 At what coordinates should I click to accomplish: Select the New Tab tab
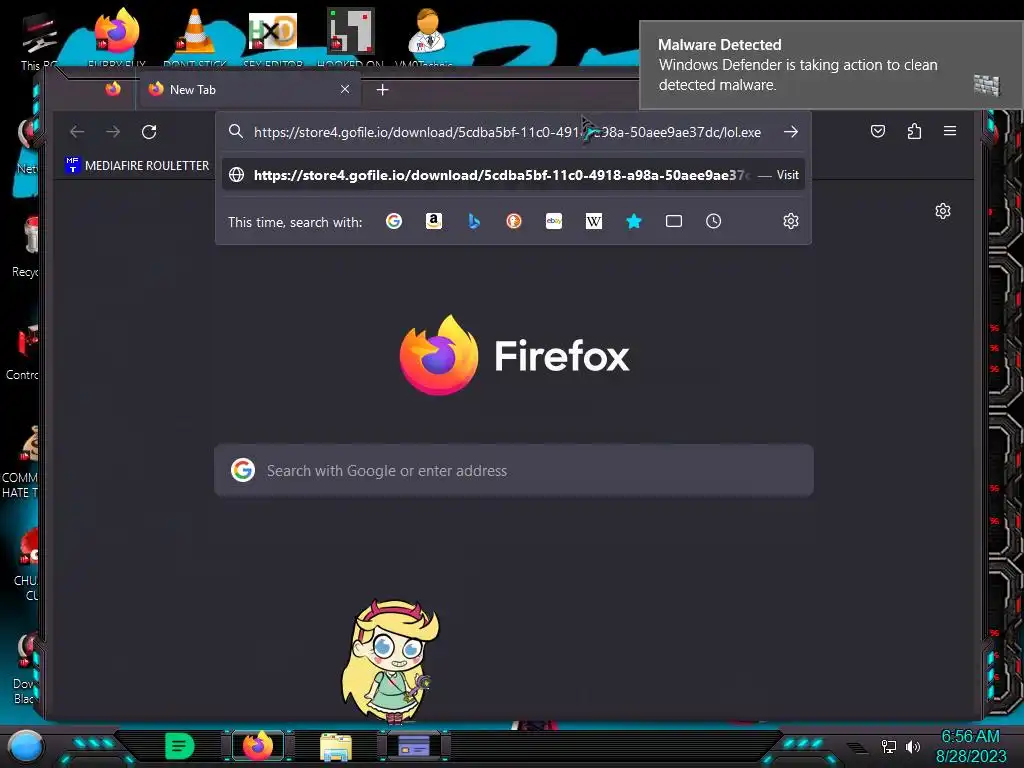(249, 89)
